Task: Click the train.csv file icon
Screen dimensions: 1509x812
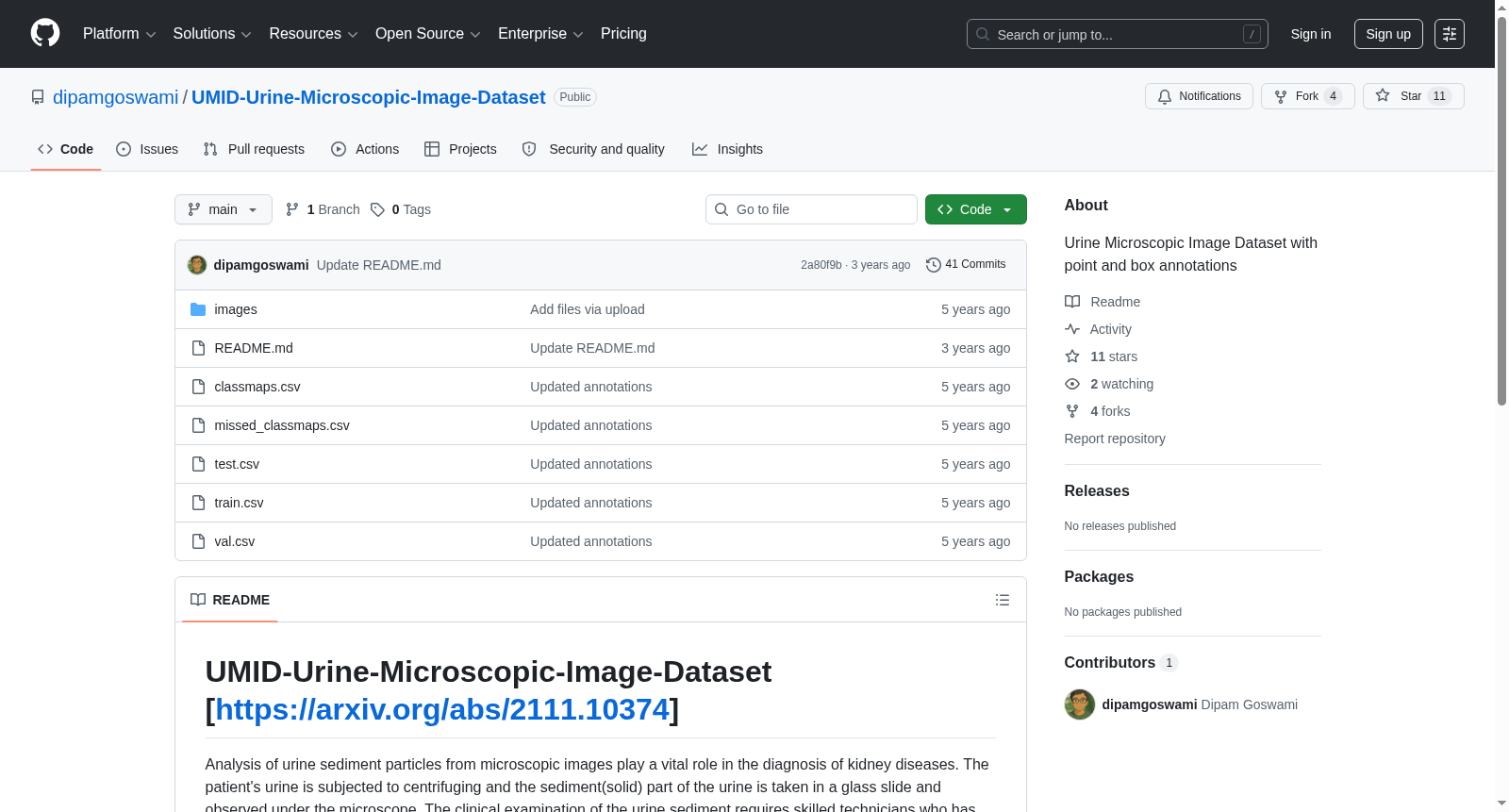Action: (198, 503)
